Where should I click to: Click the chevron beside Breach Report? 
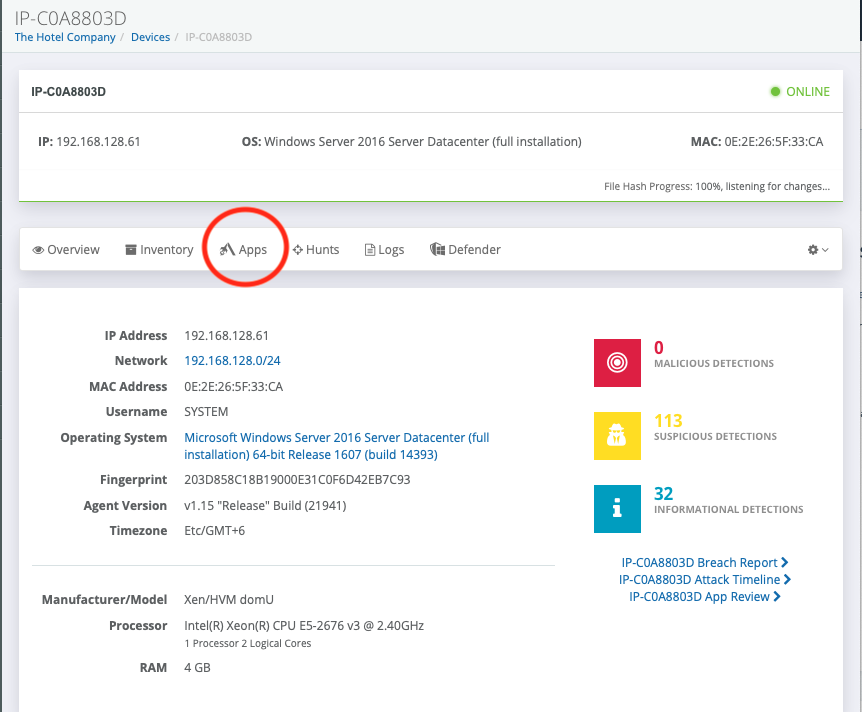point(784,562)
